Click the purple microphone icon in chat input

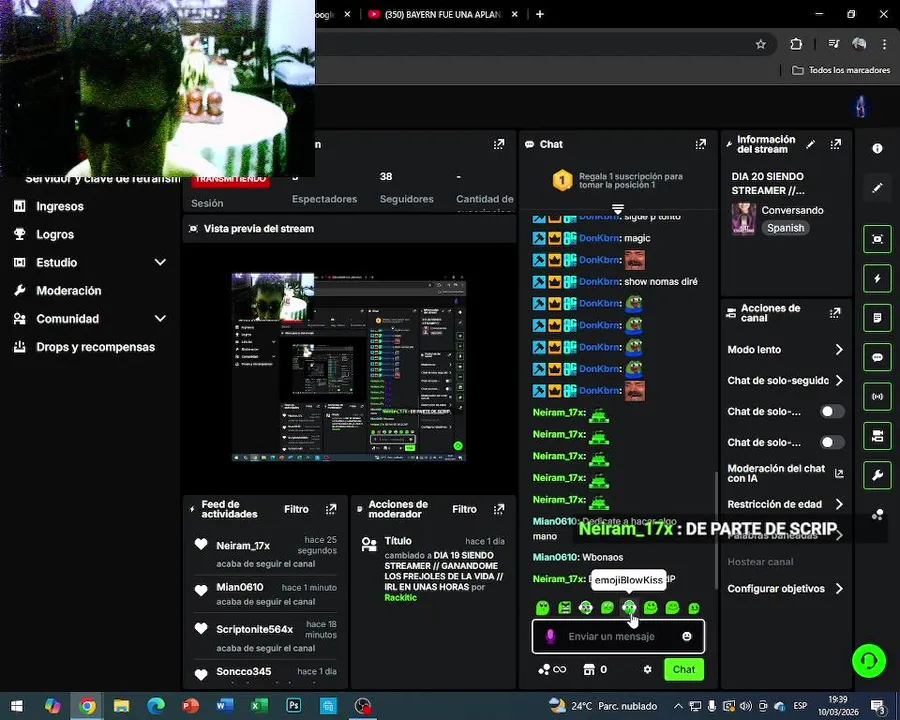[x=550, y=636]
